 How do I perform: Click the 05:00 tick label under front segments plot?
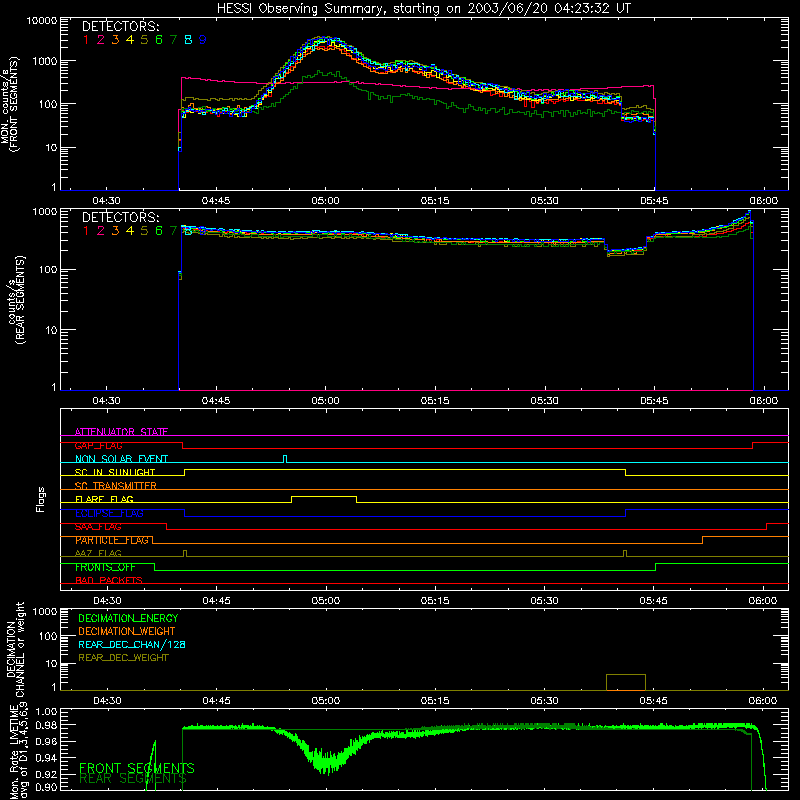326,201
